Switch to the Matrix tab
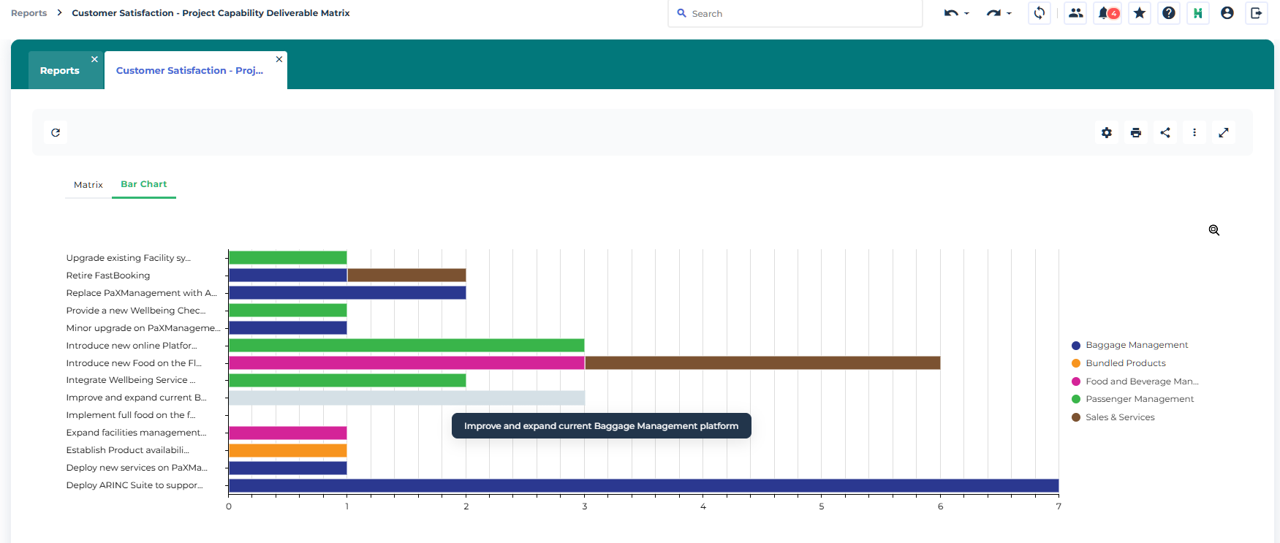 pos(88,185)
